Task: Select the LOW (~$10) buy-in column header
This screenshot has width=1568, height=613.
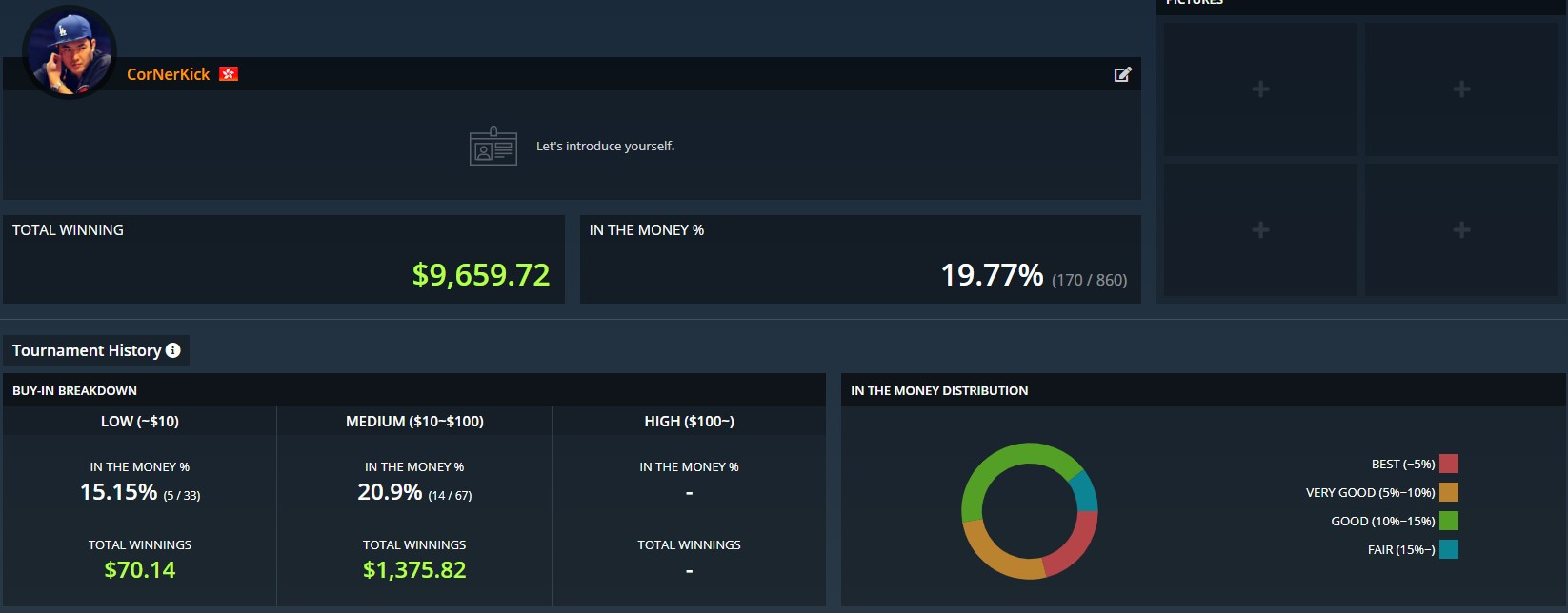Action: tap(140, 421)
